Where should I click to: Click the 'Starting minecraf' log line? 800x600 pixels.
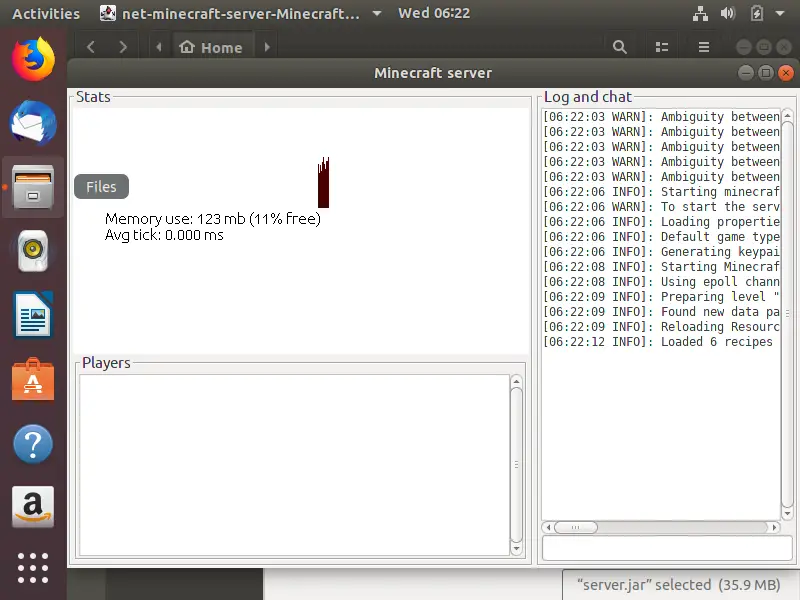coord(661,192)
